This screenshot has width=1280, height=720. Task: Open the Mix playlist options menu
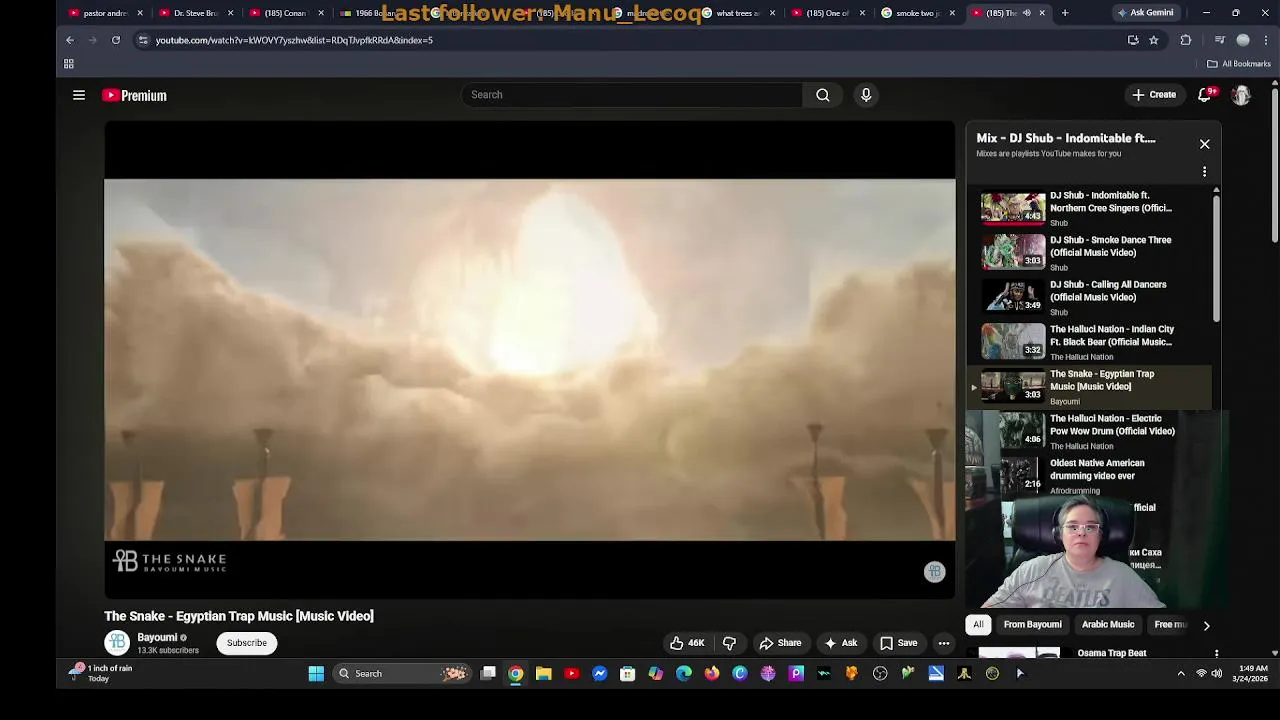[1204, 172]
